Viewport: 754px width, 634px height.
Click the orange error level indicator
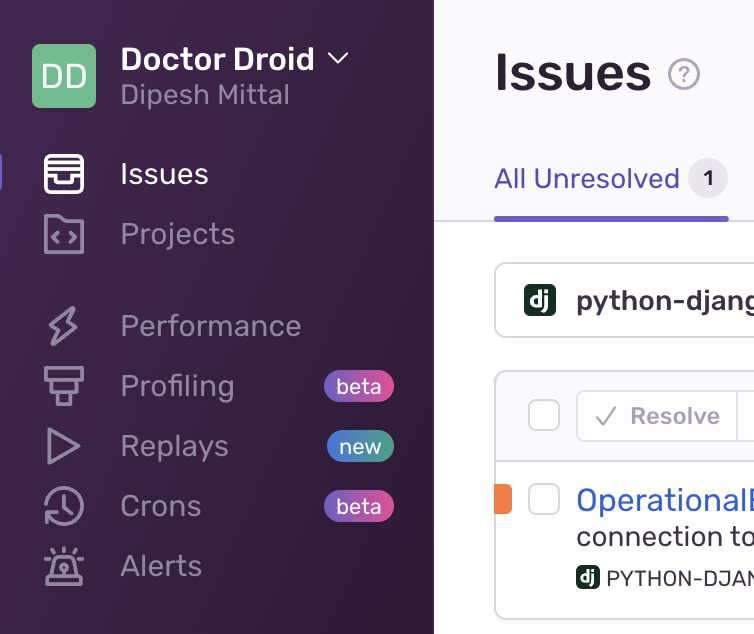coord(503,499)
